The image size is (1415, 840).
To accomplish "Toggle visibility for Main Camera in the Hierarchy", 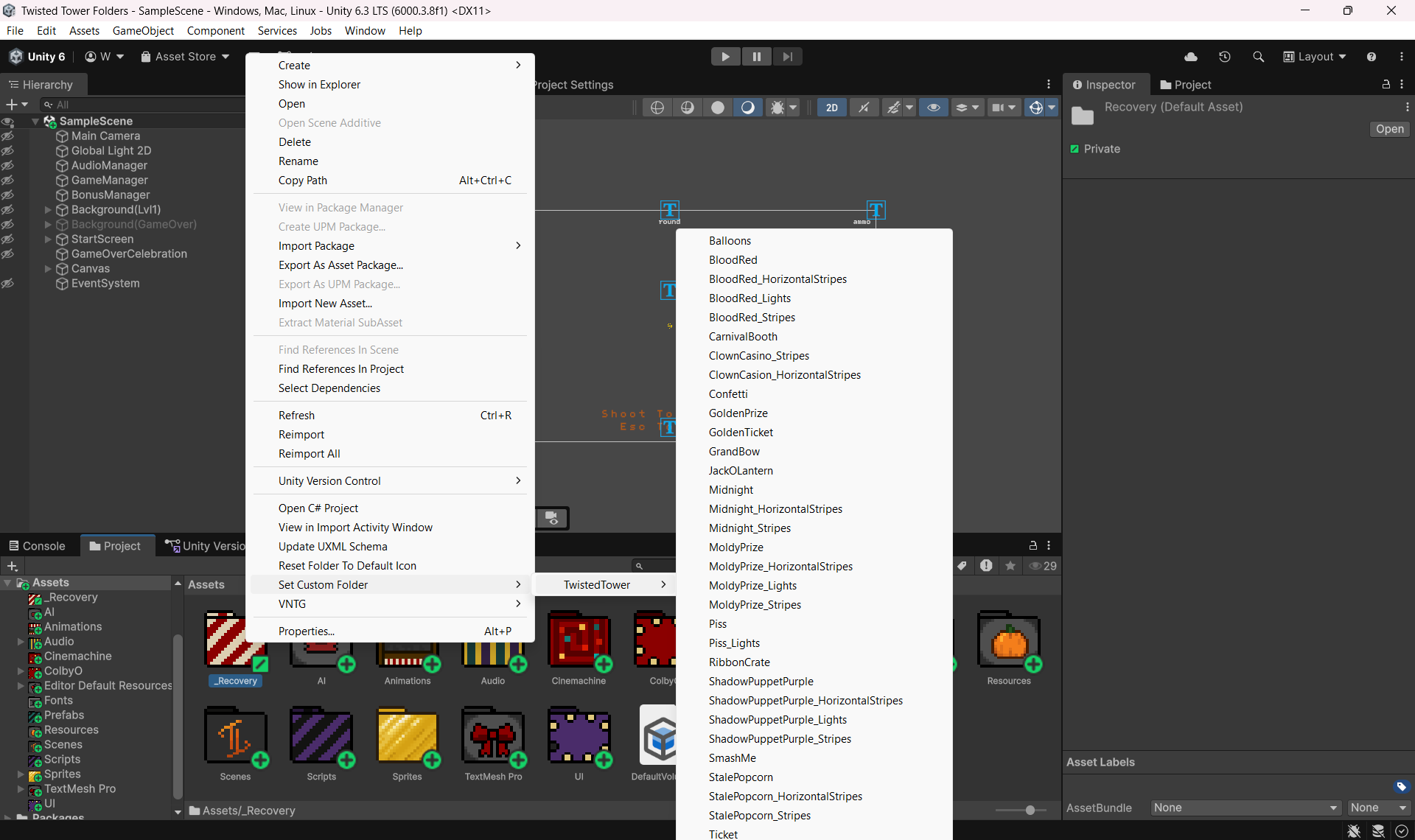I will (7, 136).
